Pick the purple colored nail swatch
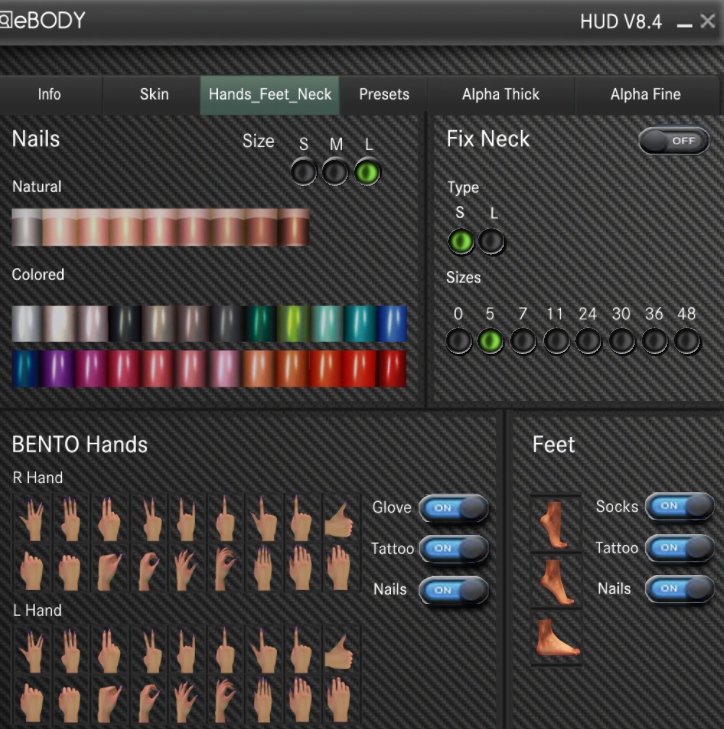 [60, 368]
